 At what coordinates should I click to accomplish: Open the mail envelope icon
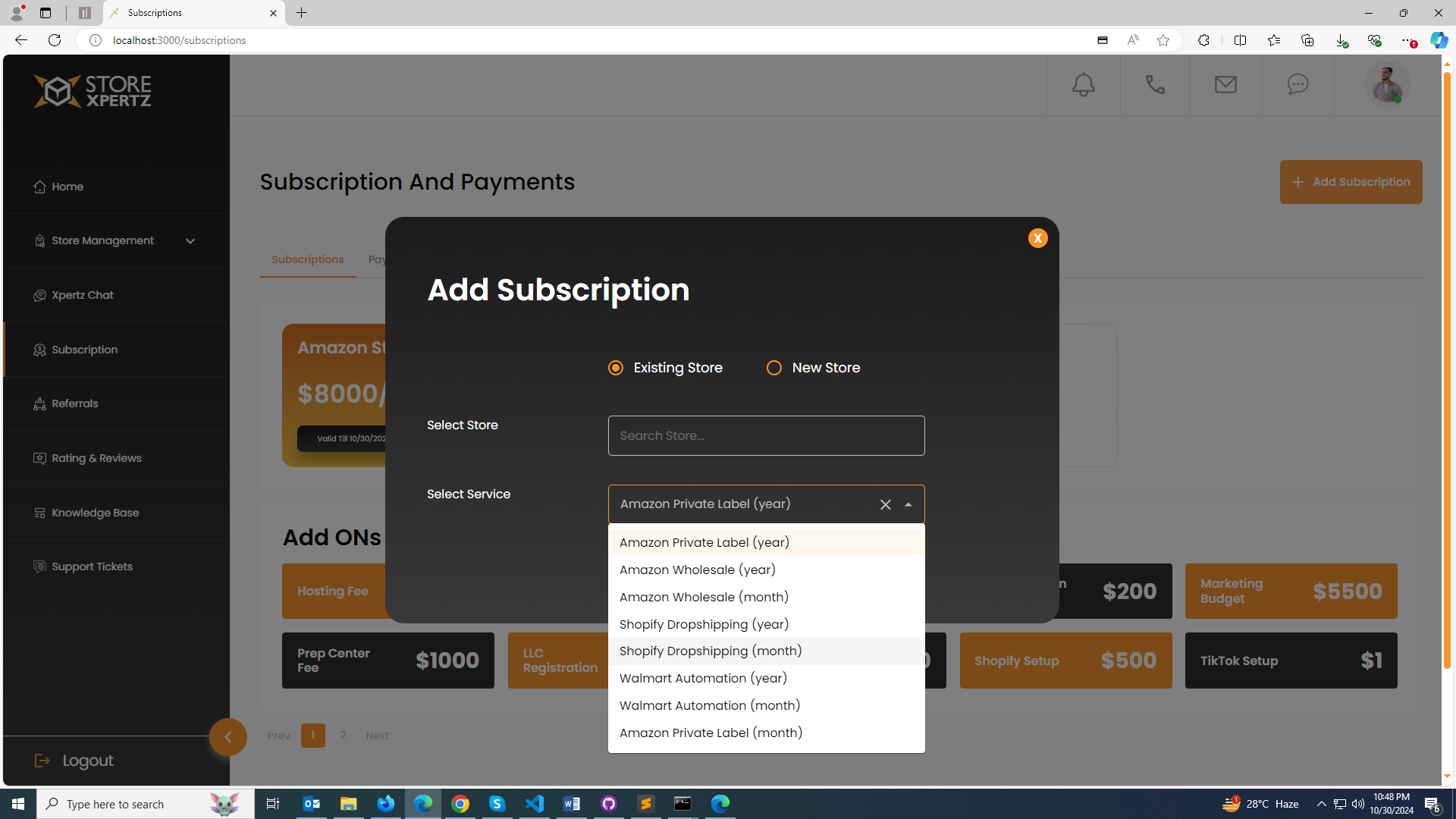pyautogui.click(x=1225, y=85)
